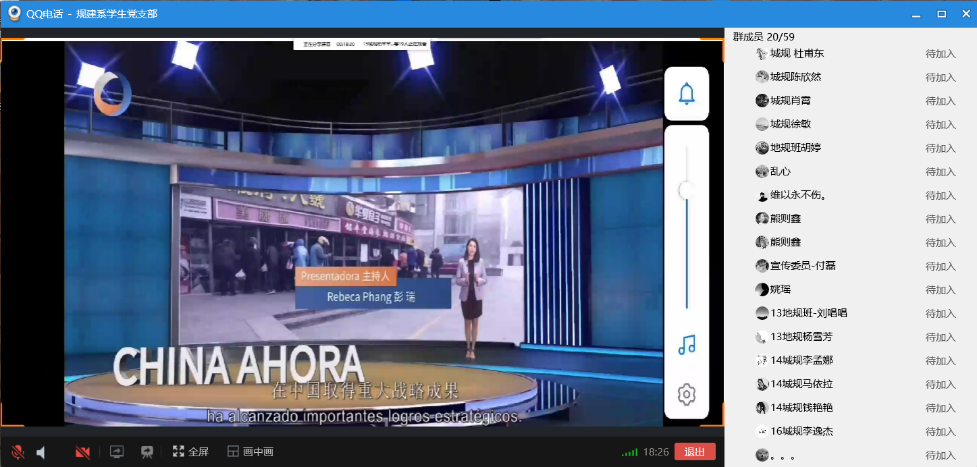
Task: Click the bell notification icon
Action: click(686, 94)
